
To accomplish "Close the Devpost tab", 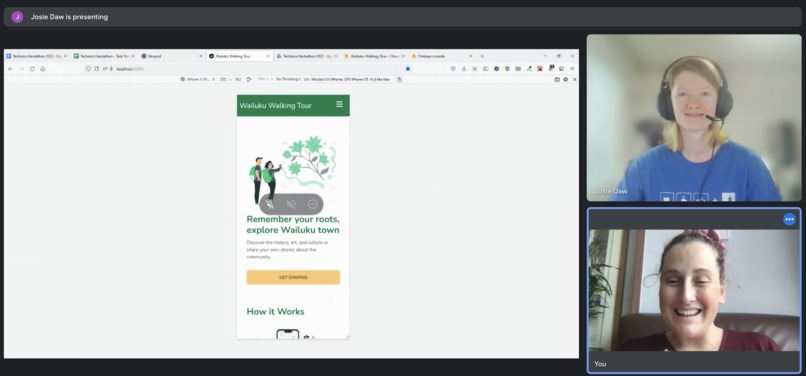I will coord(200,56).
